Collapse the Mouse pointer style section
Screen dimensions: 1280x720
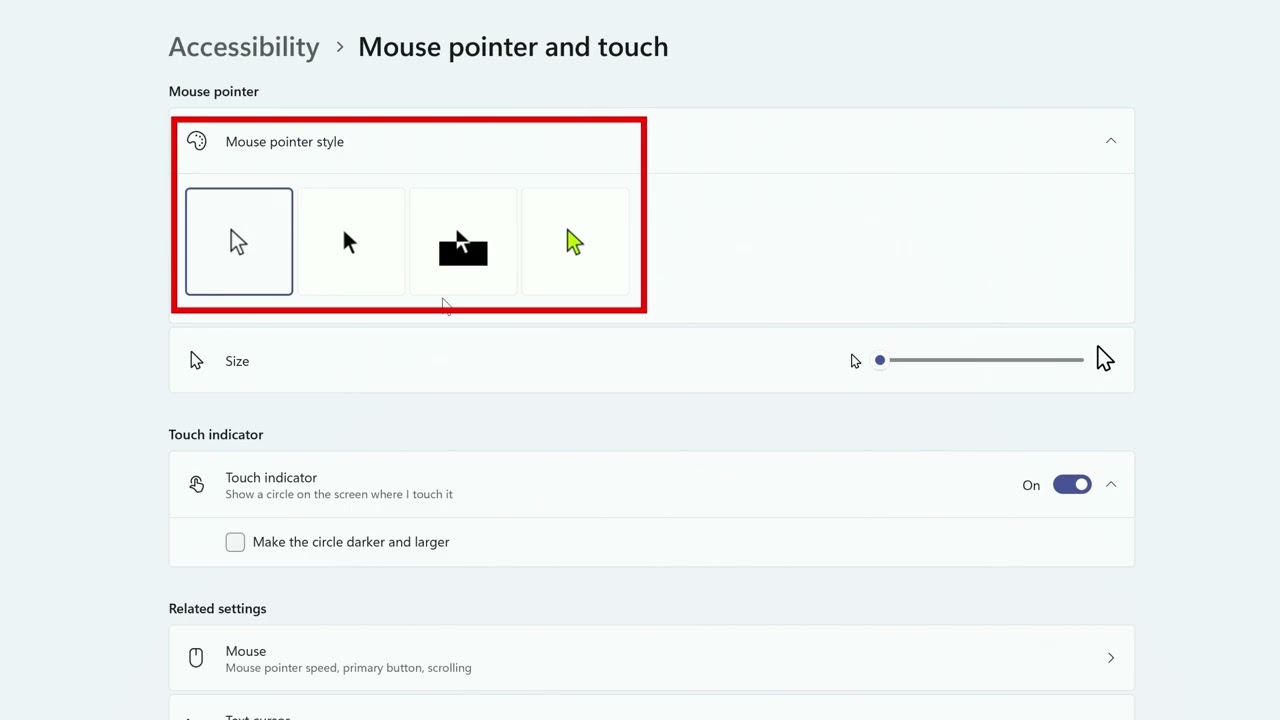coord(1110,141)
